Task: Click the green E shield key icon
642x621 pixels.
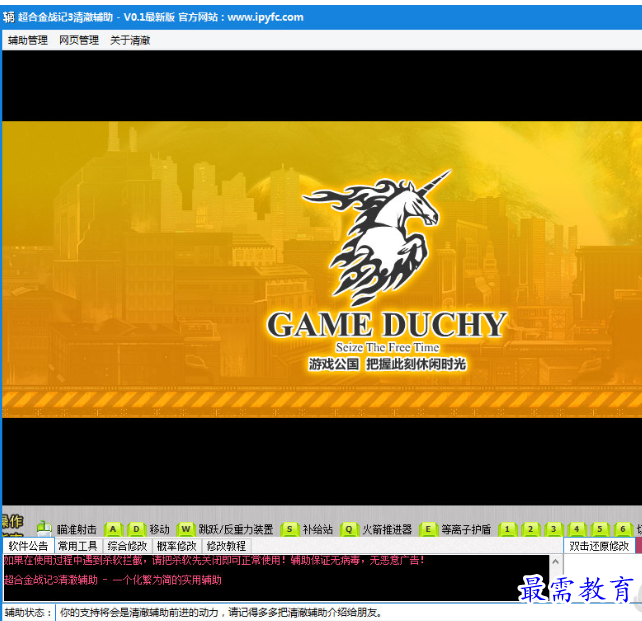Action: 428,529
